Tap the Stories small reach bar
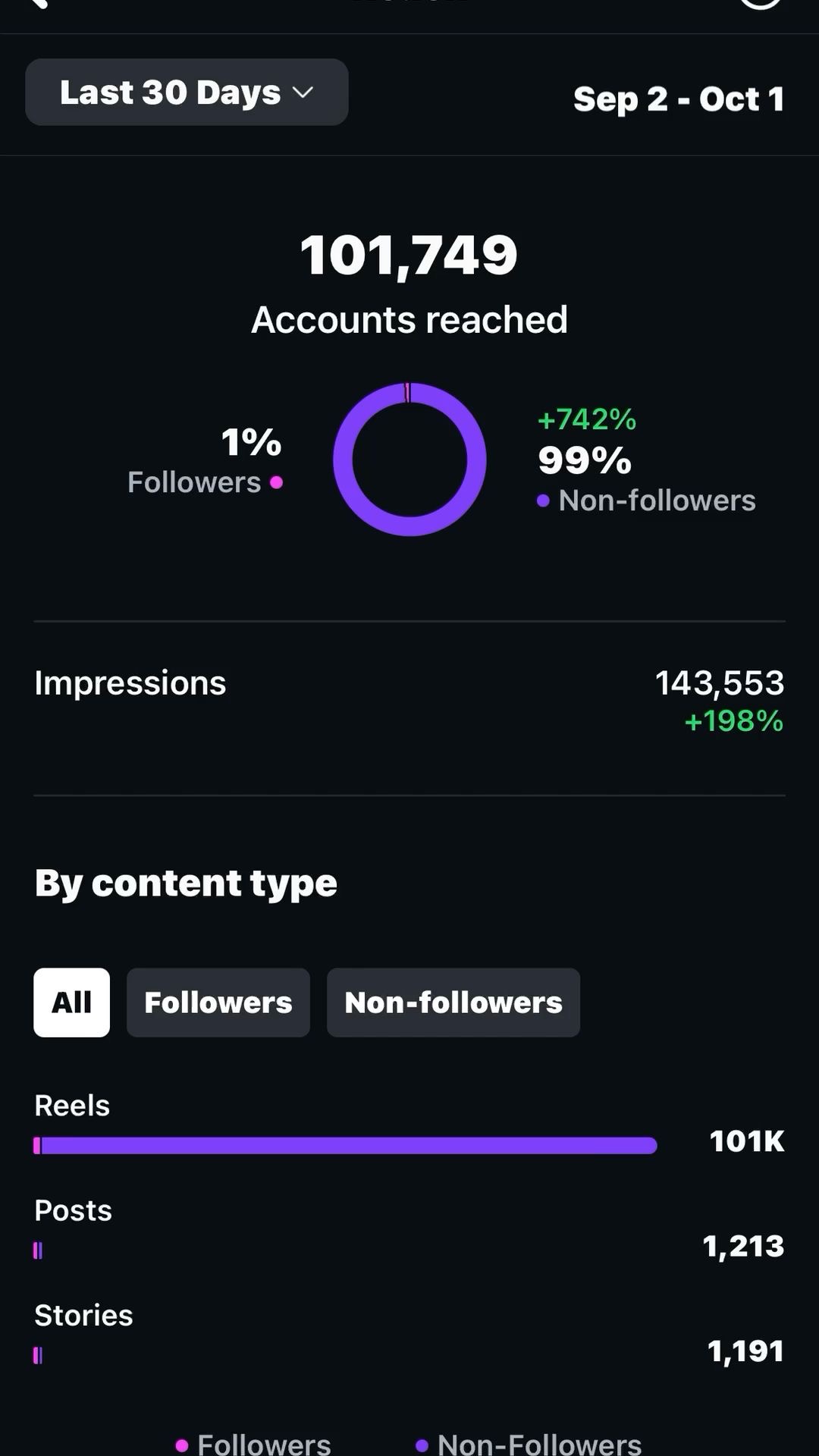This screenshot has height=1456, width=819. [x=38, y=1355]
